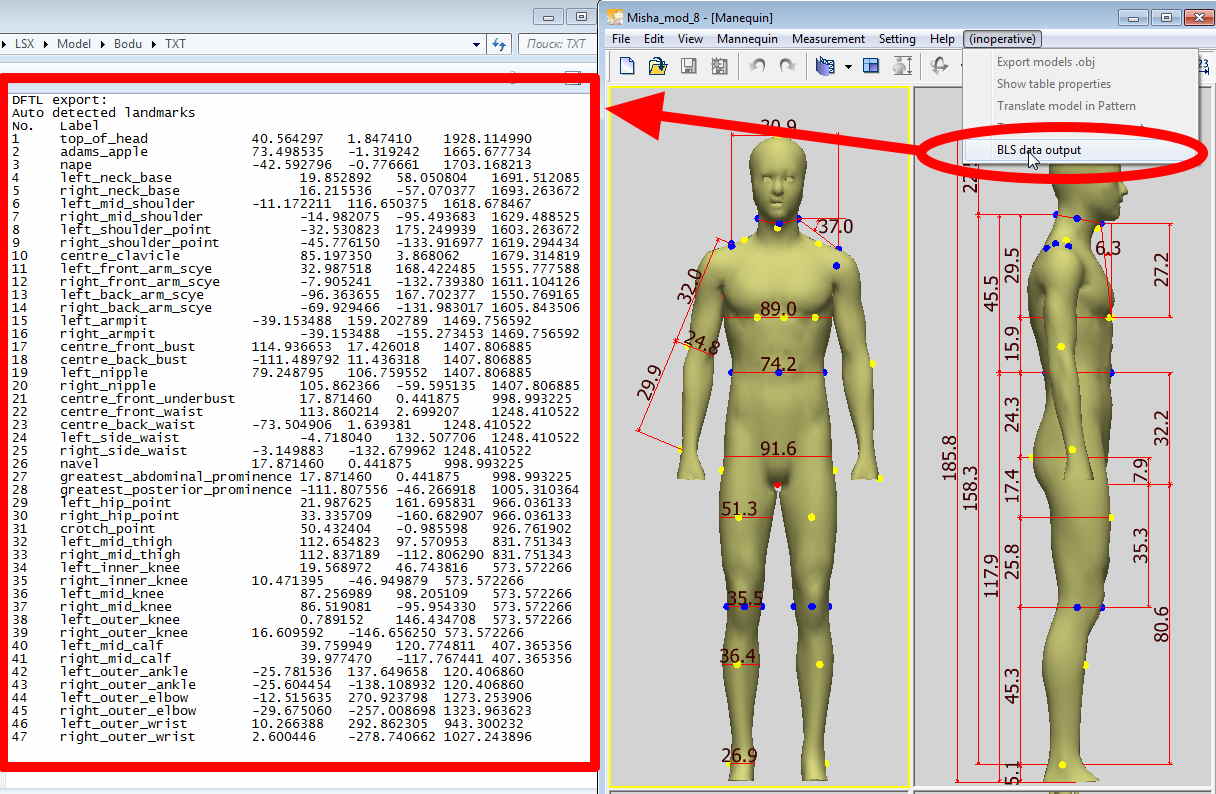Click the TXT search input field
The width and height of the screenshot is (1216, 794).
click(556, 44)
